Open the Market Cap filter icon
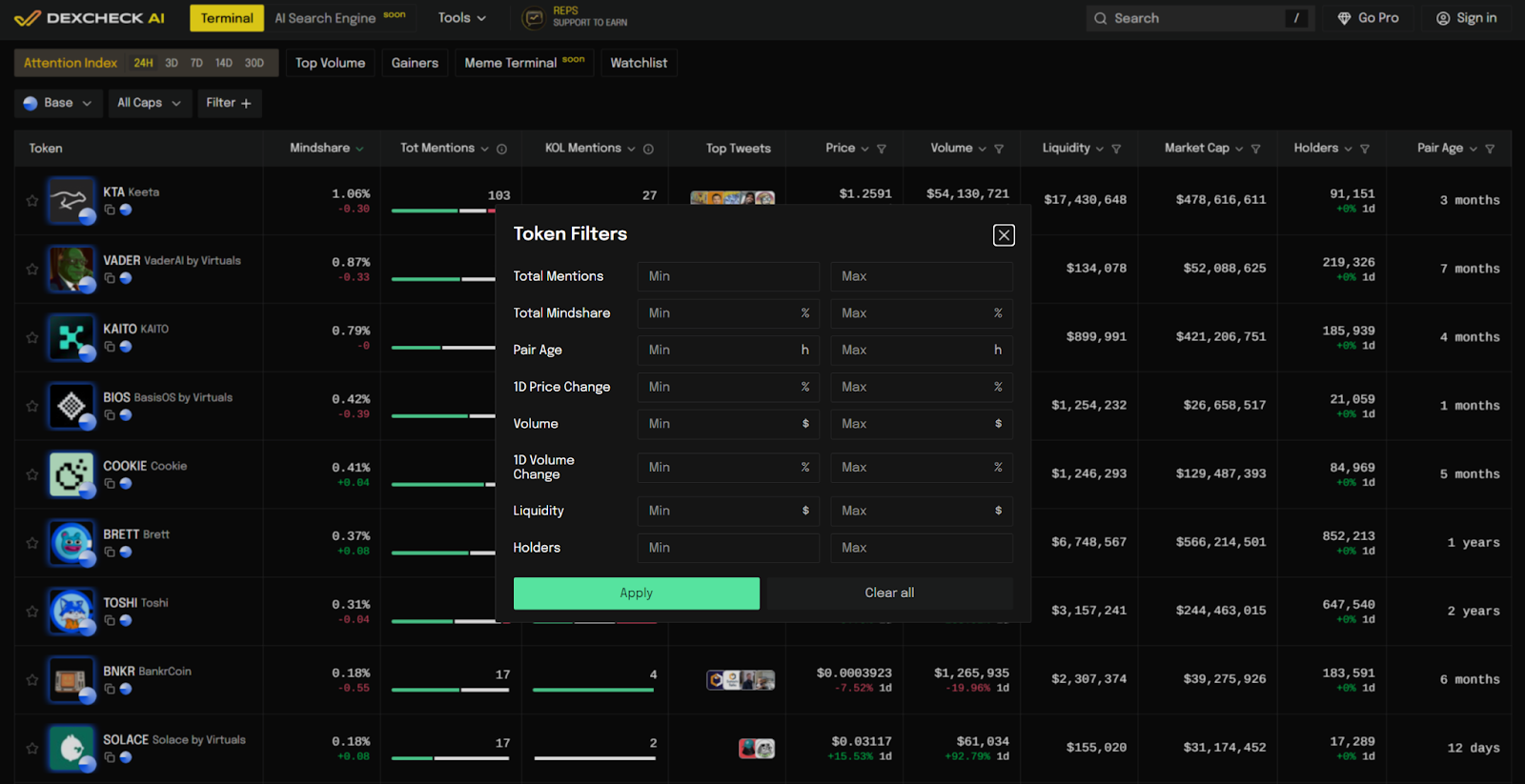Image resolution: width=1525 pixels, height=784 pixels. 1255,149
